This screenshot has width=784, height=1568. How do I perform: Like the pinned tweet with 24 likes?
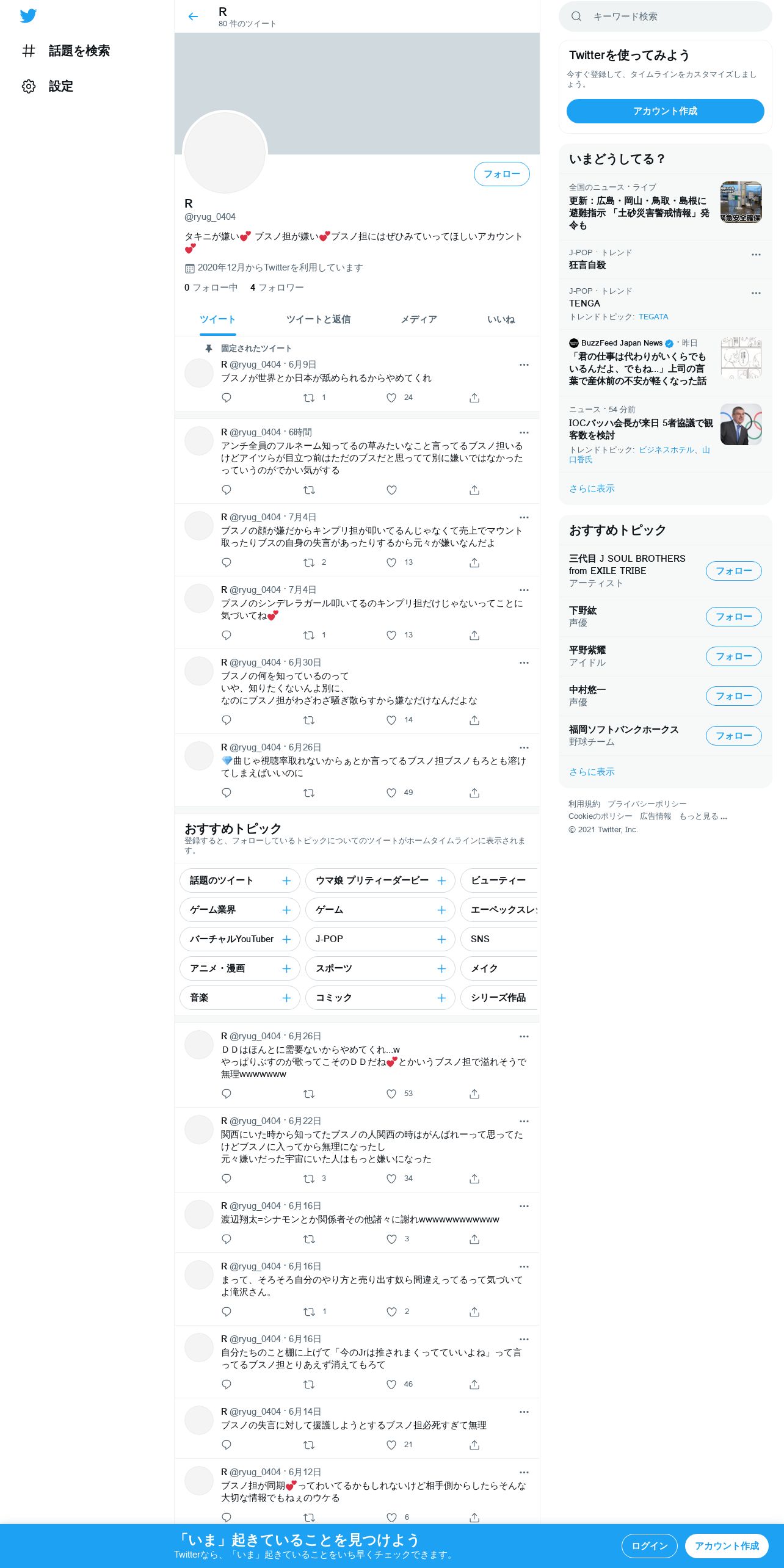click(391, 397)
